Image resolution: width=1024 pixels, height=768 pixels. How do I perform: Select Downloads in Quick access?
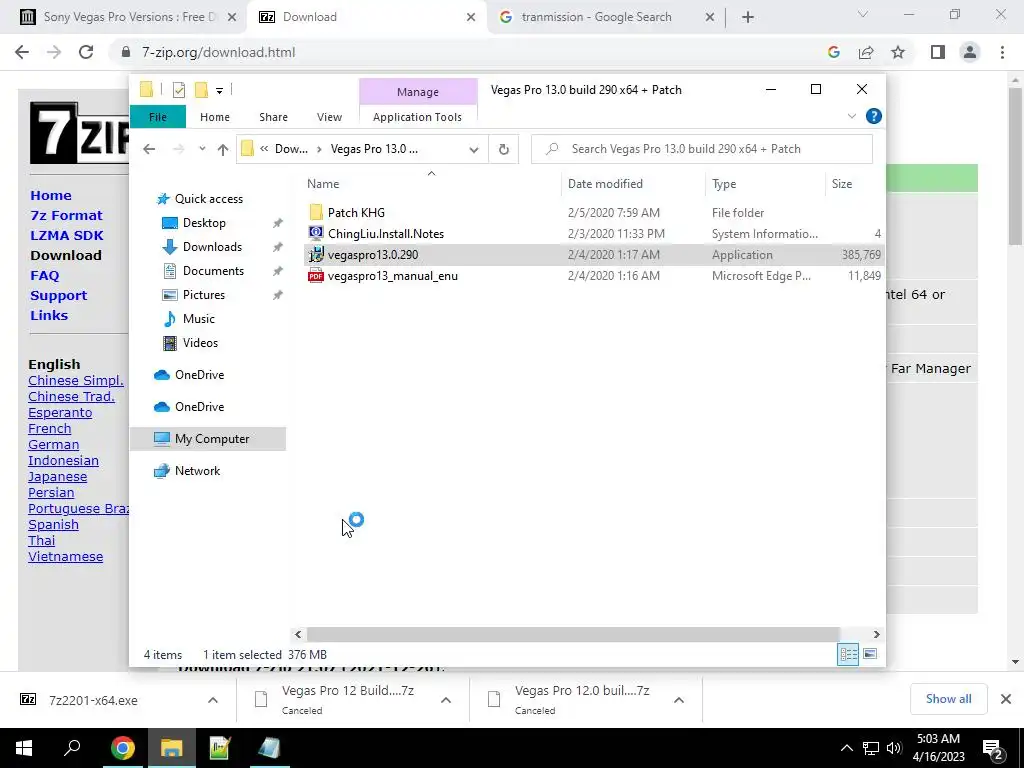212,247
